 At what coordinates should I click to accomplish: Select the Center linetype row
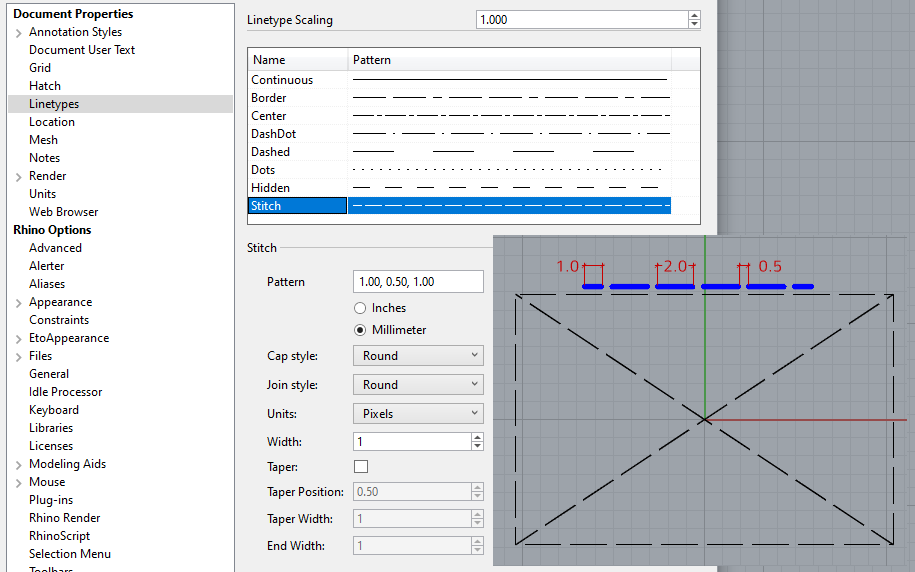[459, 116]
